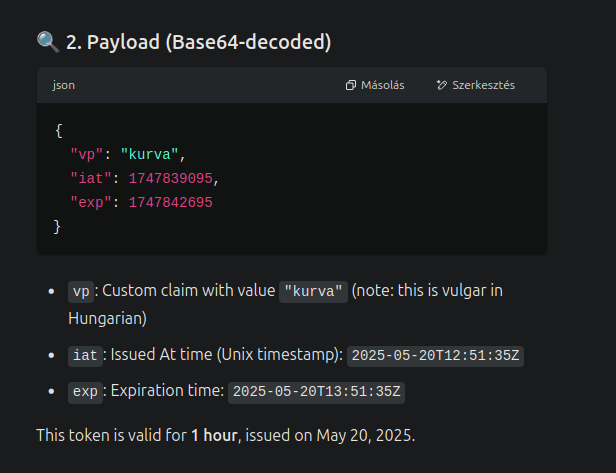Click the "kurva" string value in code
Viewport: 616px width, 473px height.
tap(150, 155)
